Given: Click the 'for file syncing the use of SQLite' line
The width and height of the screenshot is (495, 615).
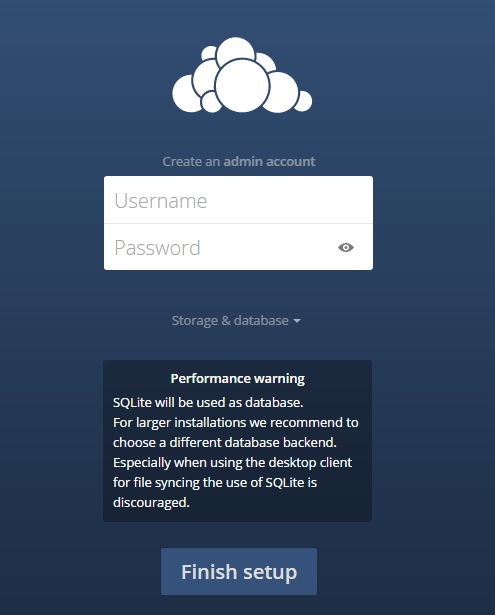Looking at the screenshot, I should (x=215, y=482).
